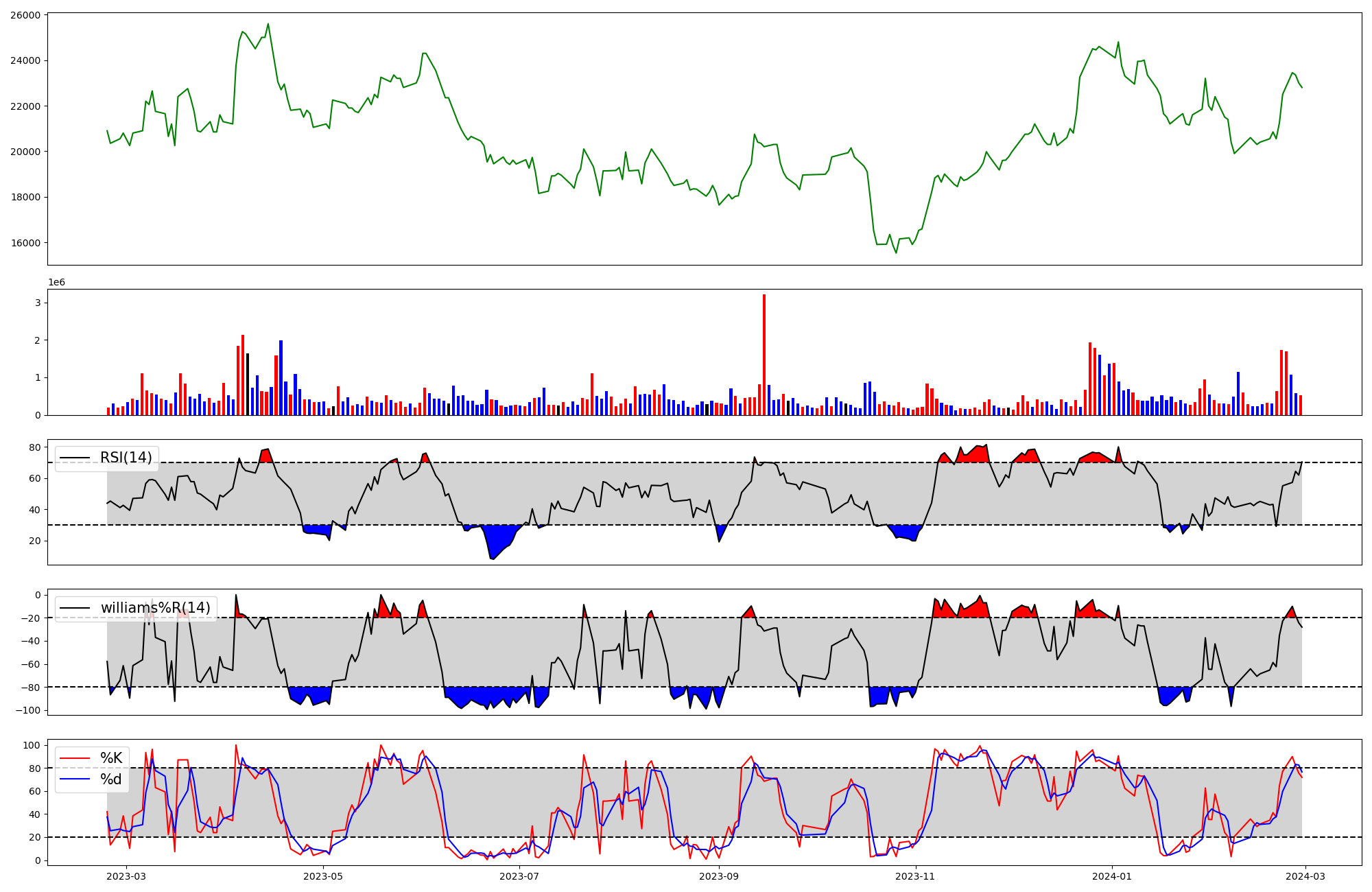The image size is (1372, 892).
Task: Click the blue %d legend line sample
Action: coord(75,779)
